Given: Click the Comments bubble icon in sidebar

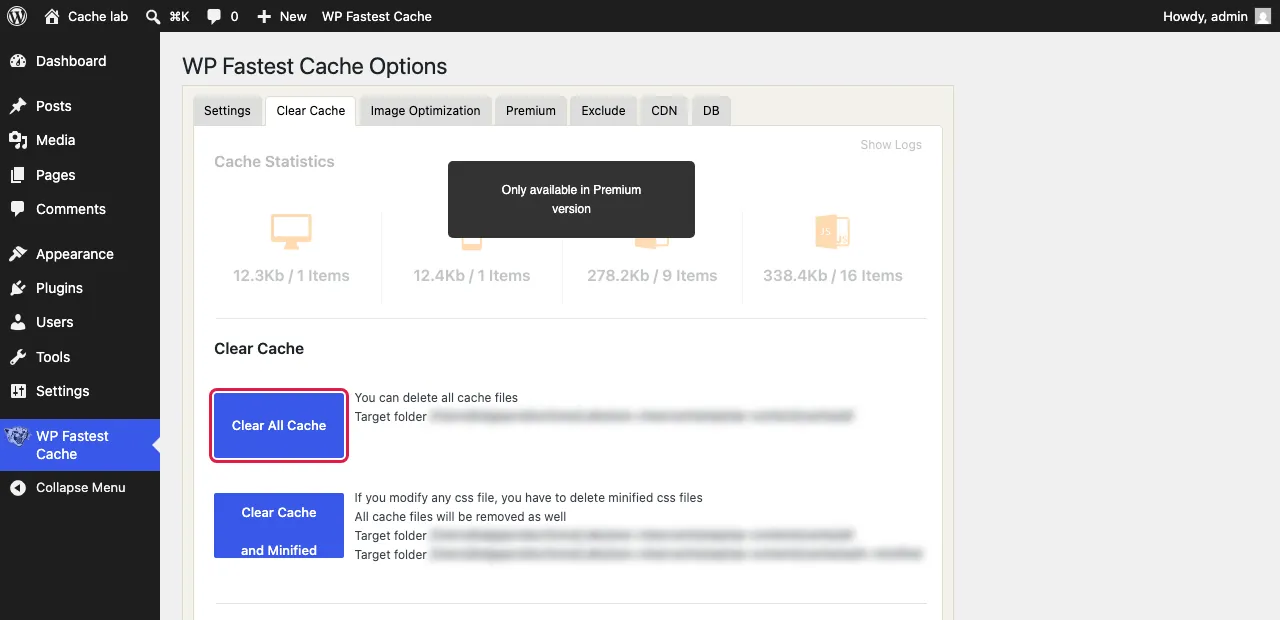Looking at the screenshot, I should pyautogui.click(x=18, y=209).
